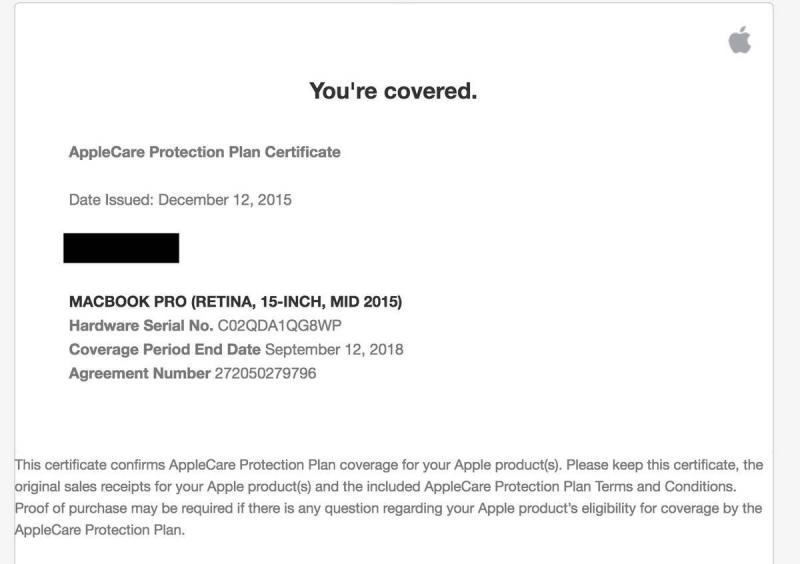Click the "Coverage Period End Date" label
800x564 pixels.
pos(165,350)
